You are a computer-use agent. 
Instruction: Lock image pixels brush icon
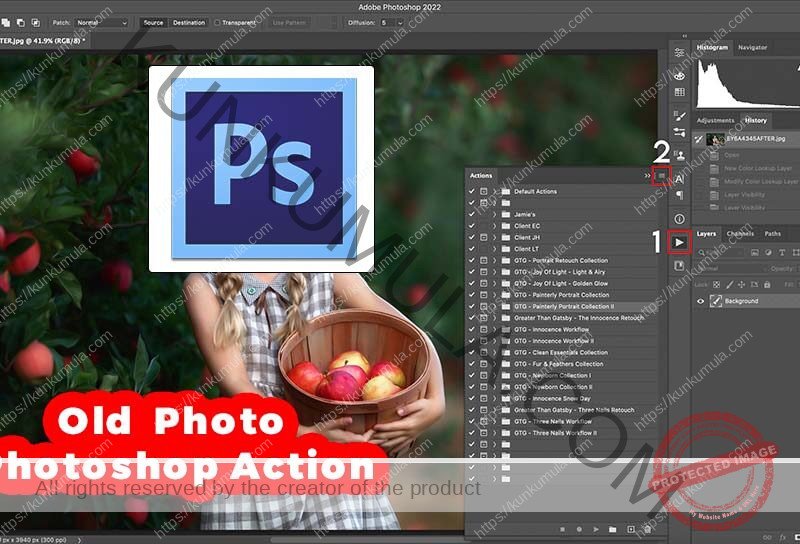[729, 285]
